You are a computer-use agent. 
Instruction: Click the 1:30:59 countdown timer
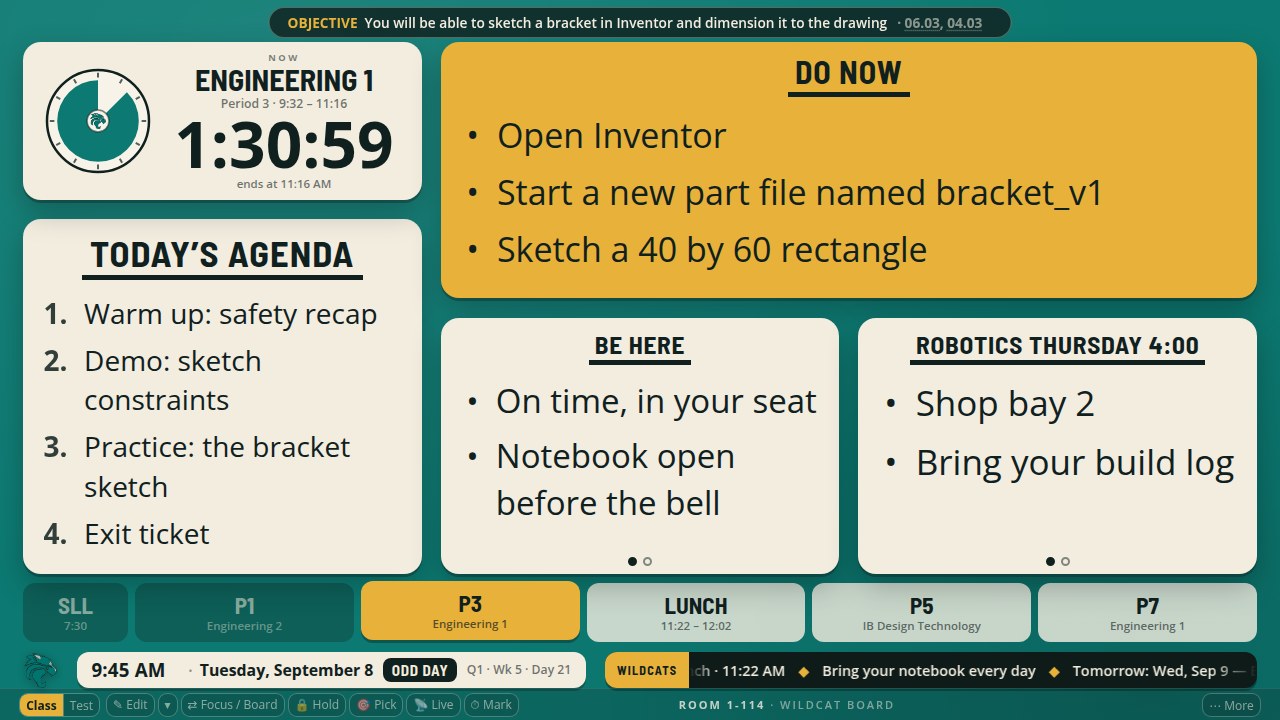tap(285, 146)
